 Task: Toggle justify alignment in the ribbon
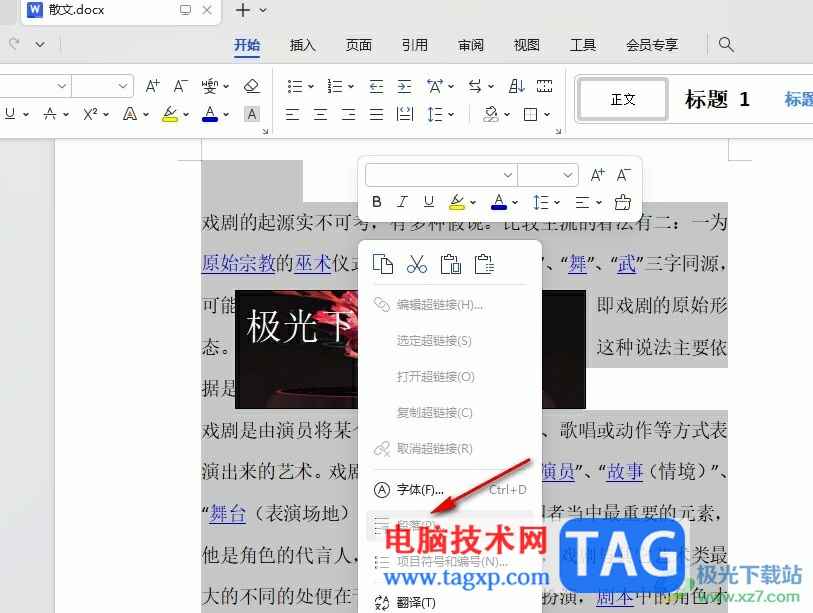376,114
